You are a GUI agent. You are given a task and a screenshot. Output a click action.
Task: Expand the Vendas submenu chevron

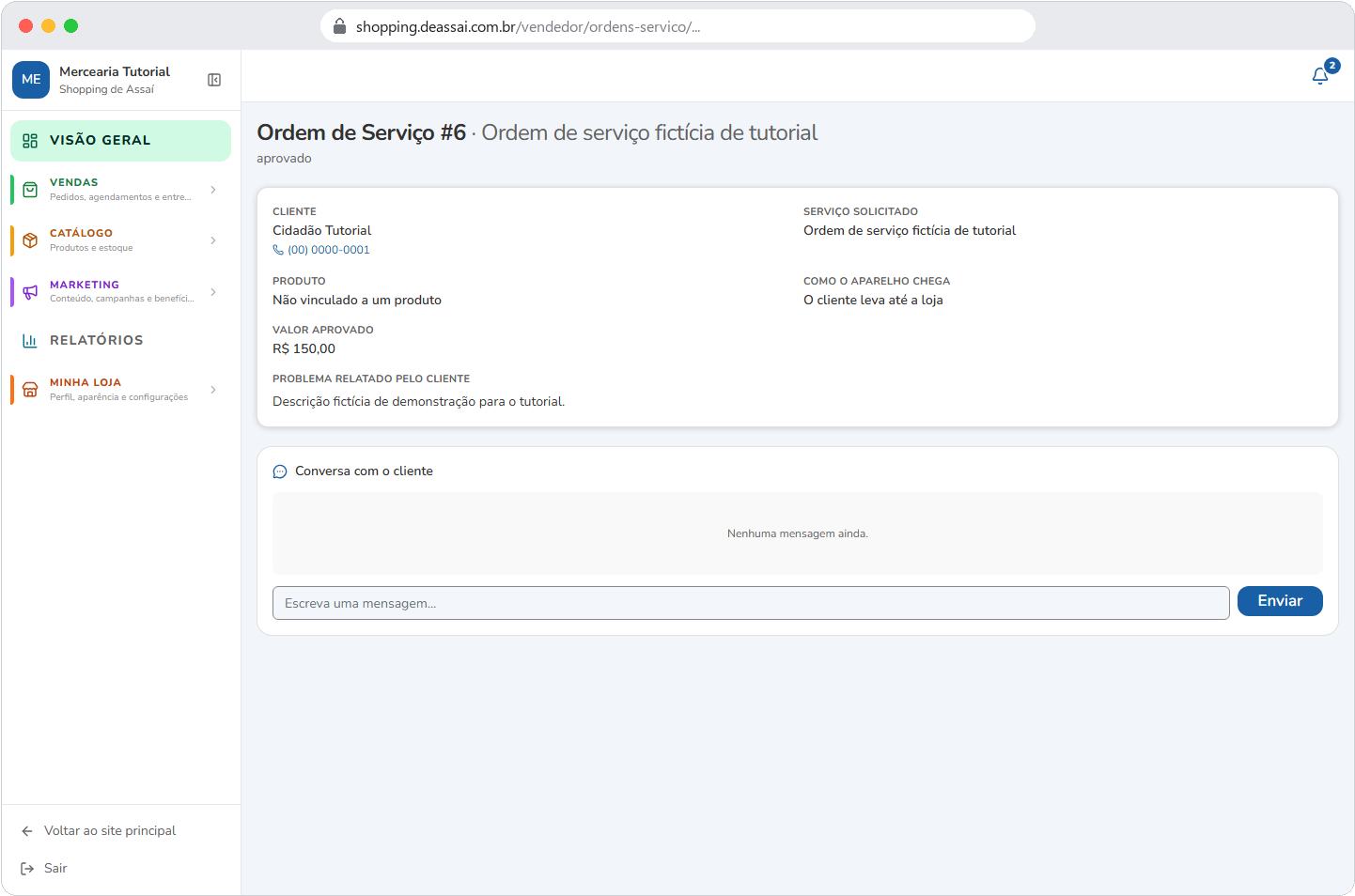coord(213,190)
